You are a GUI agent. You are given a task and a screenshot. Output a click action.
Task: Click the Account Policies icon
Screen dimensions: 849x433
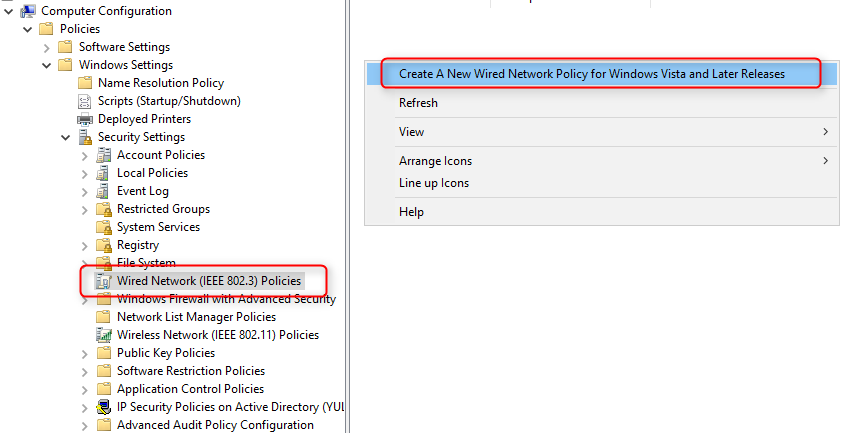[x=103, y=155]
